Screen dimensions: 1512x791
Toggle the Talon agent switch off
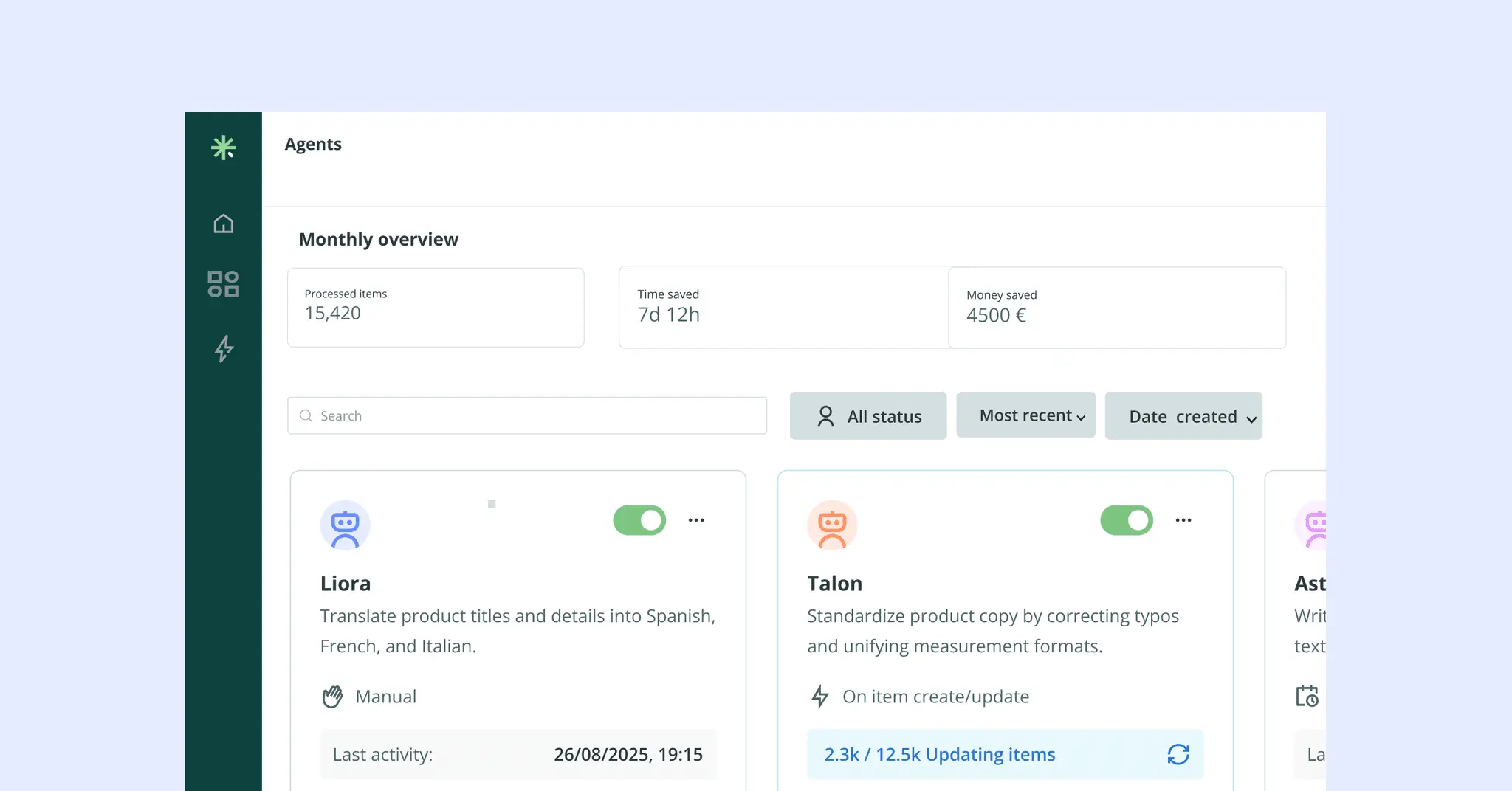(x=1127, y=520)
